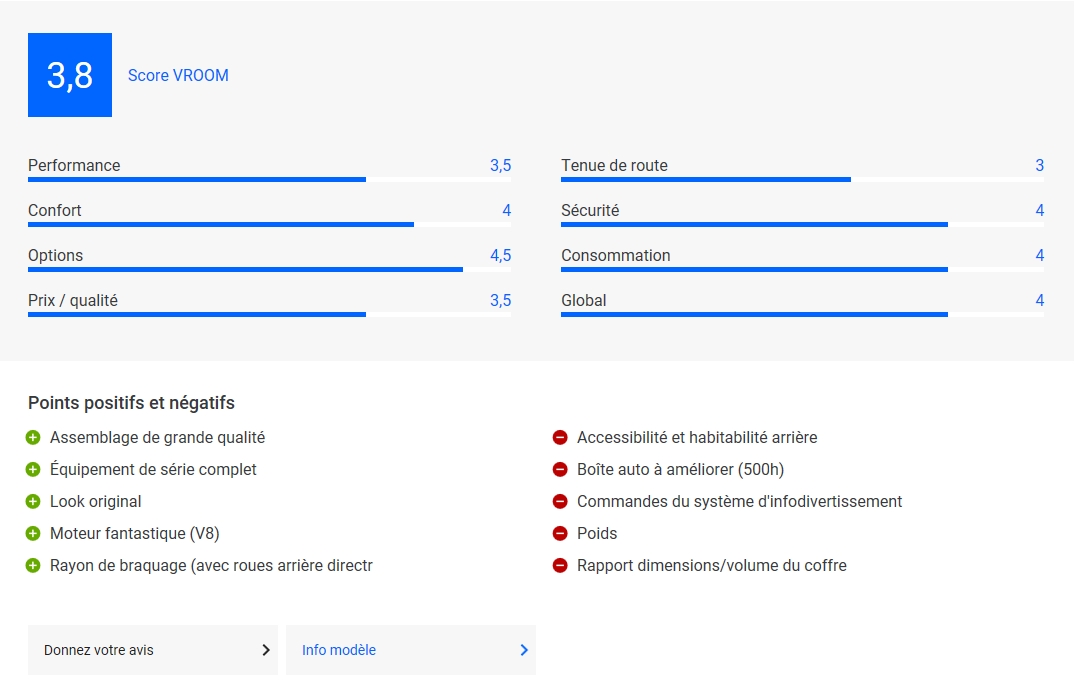Open the Info modèle link
Image resolution: width=1074 pixels, height=681 pixels.
pyautogui.click(x=410, y=650)
